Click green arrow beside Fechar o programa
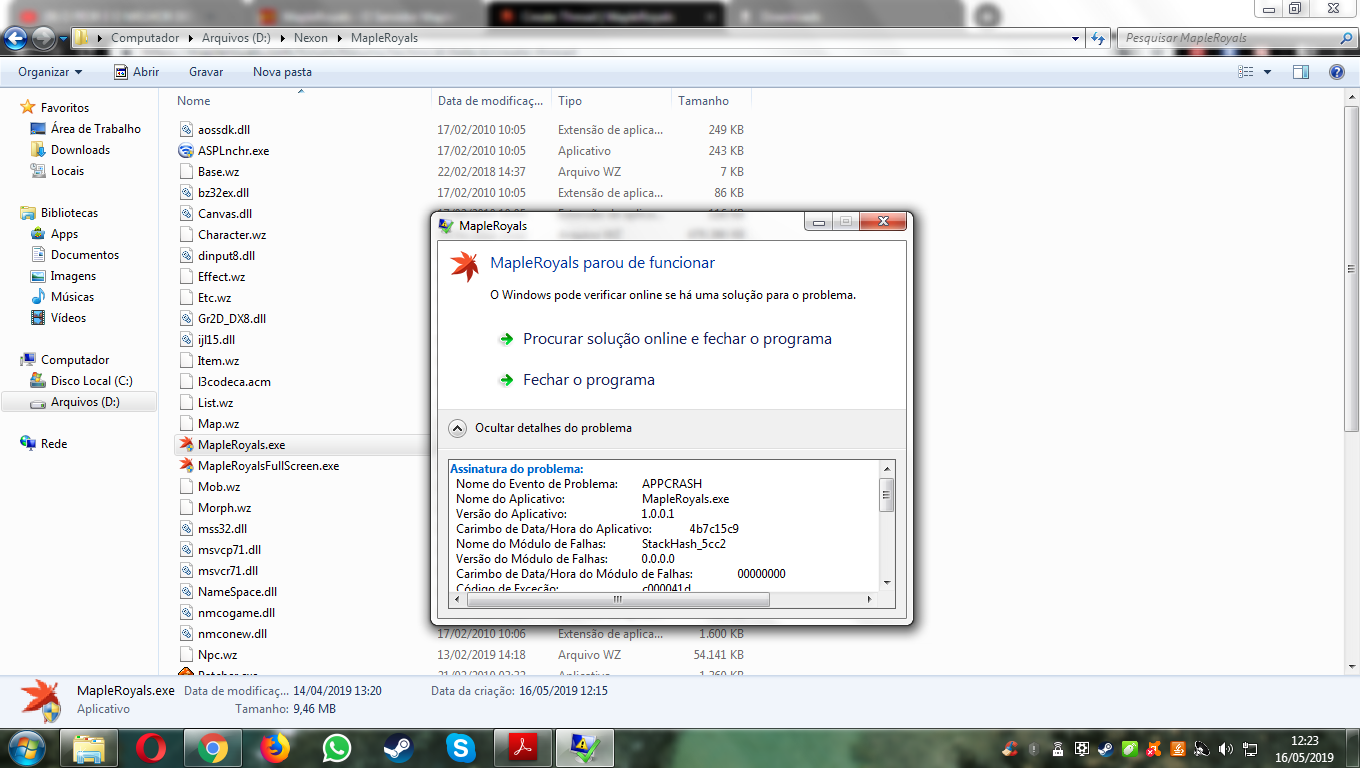Screen dimensions: 1360x768 click(x=506, y=380)
